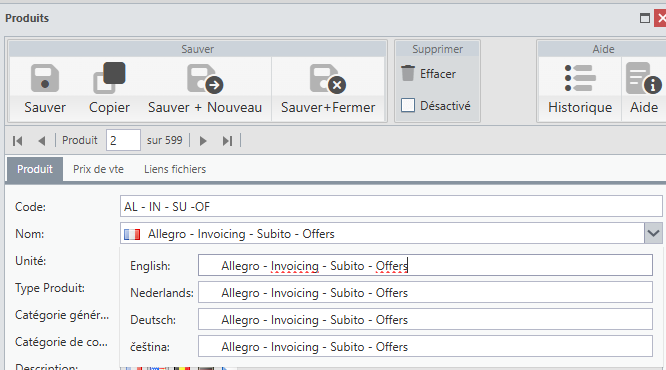Click the Produits window title
The height and width of the screenshot is (370, 666).
(x=27, y=18)
